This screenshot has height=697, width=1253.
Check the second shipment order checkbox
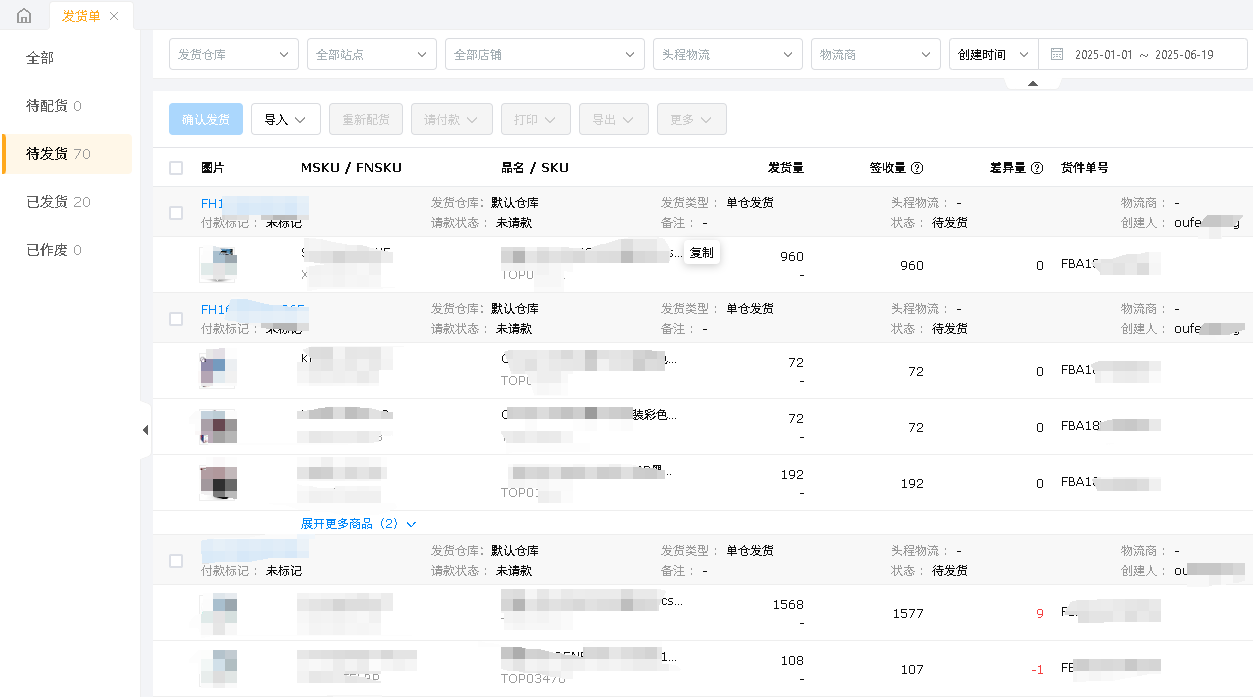[176, 319]
